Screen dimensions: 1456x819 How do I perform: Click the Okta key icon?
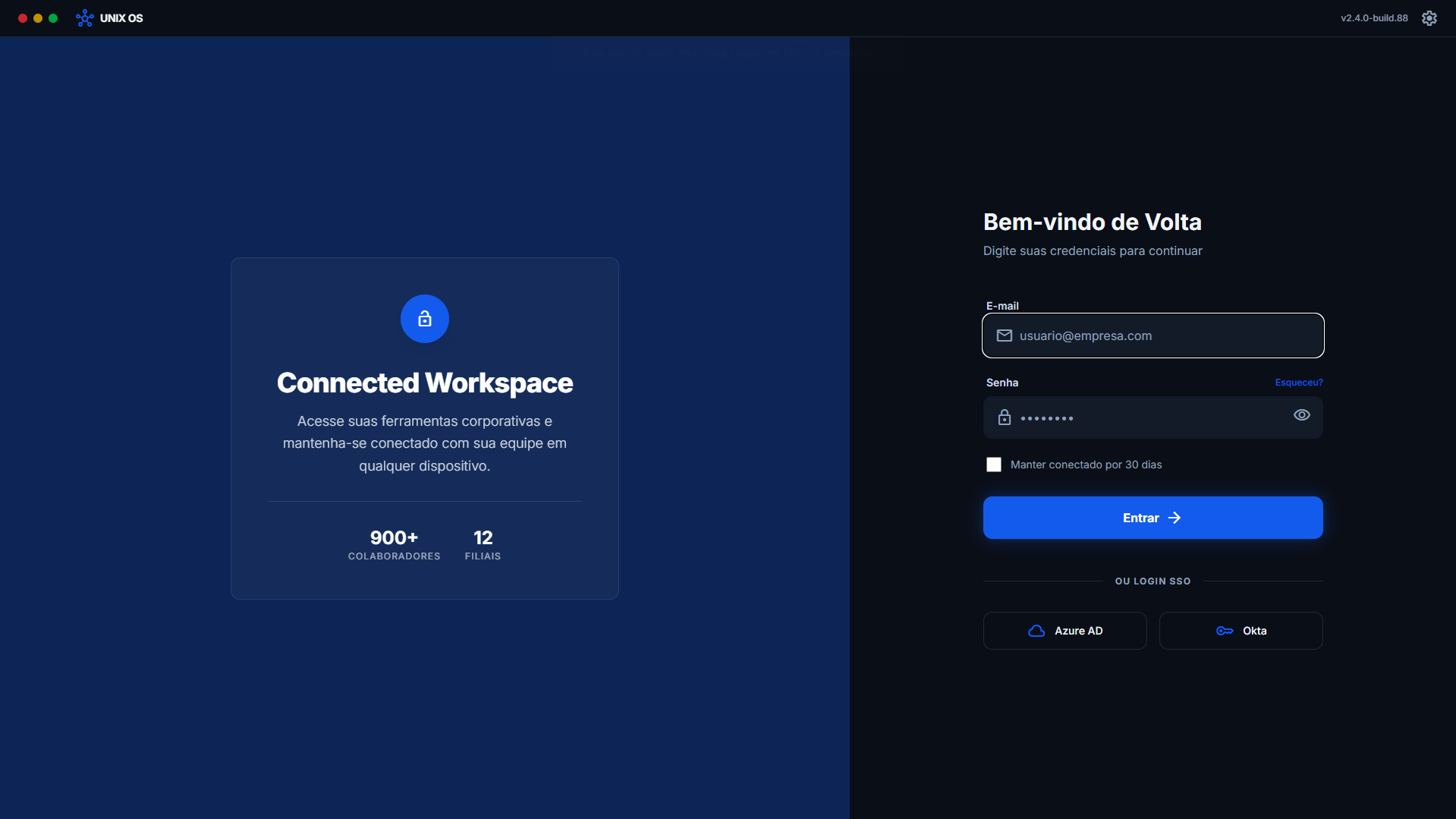[1225, 631]
